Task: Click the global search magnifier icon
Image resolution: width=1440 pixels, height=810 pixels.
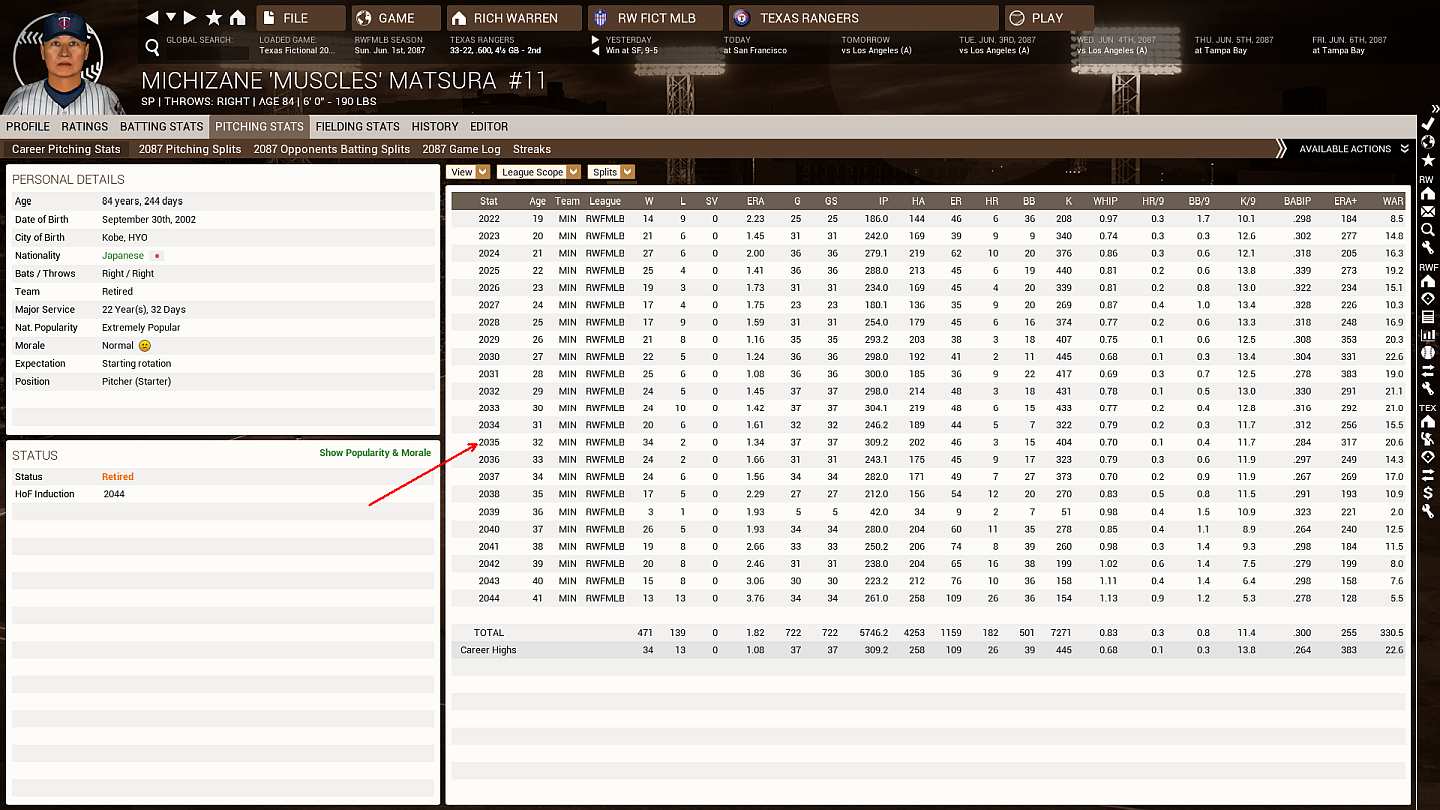Action: click(x=152, y=47)
